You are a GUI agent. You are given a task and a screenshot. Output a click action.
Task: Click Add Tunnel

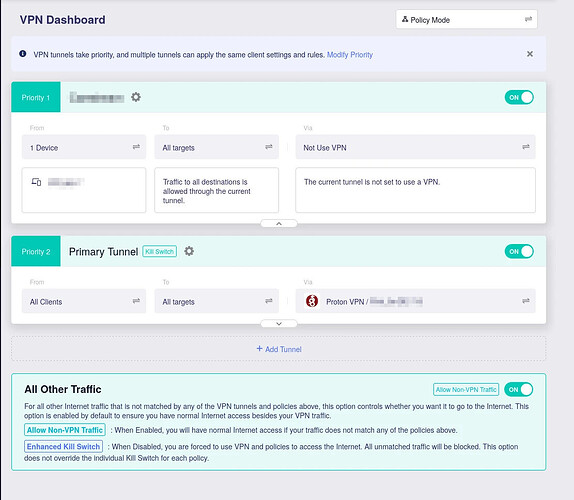coord(279,349)
